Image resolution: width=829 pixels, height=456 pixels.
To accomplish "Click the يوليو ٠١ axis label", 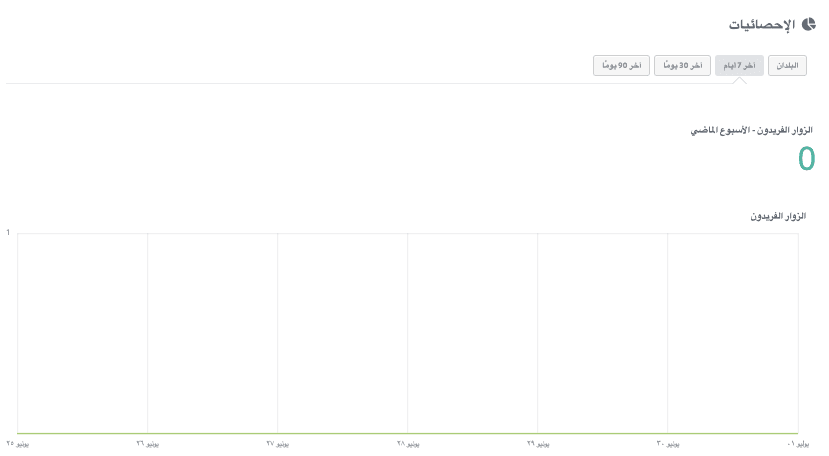I will (x=798, y=444).
